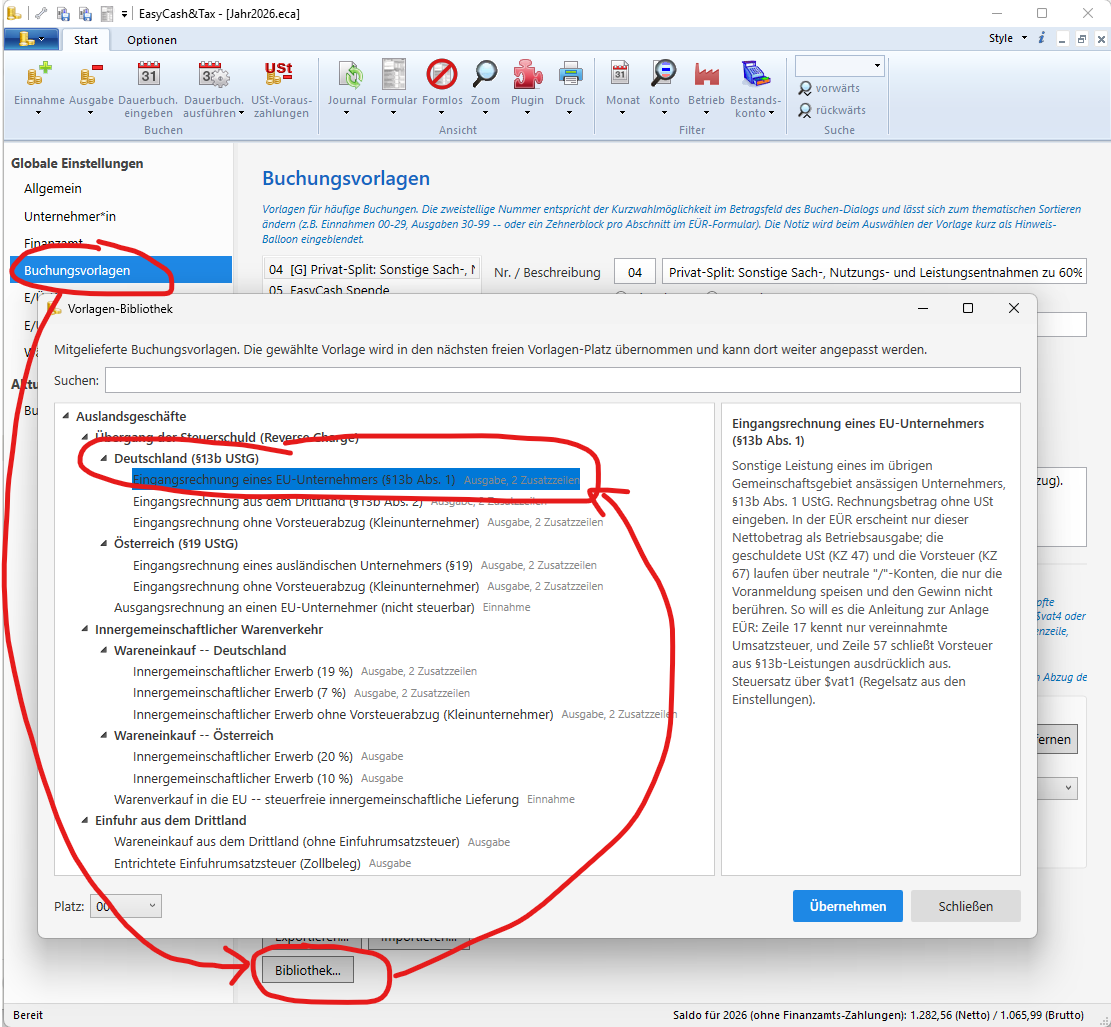Click Dauerbuch. ausführen gear calendar icon
Viewport: 1111px width, 1027px height.
coord(213,74)
